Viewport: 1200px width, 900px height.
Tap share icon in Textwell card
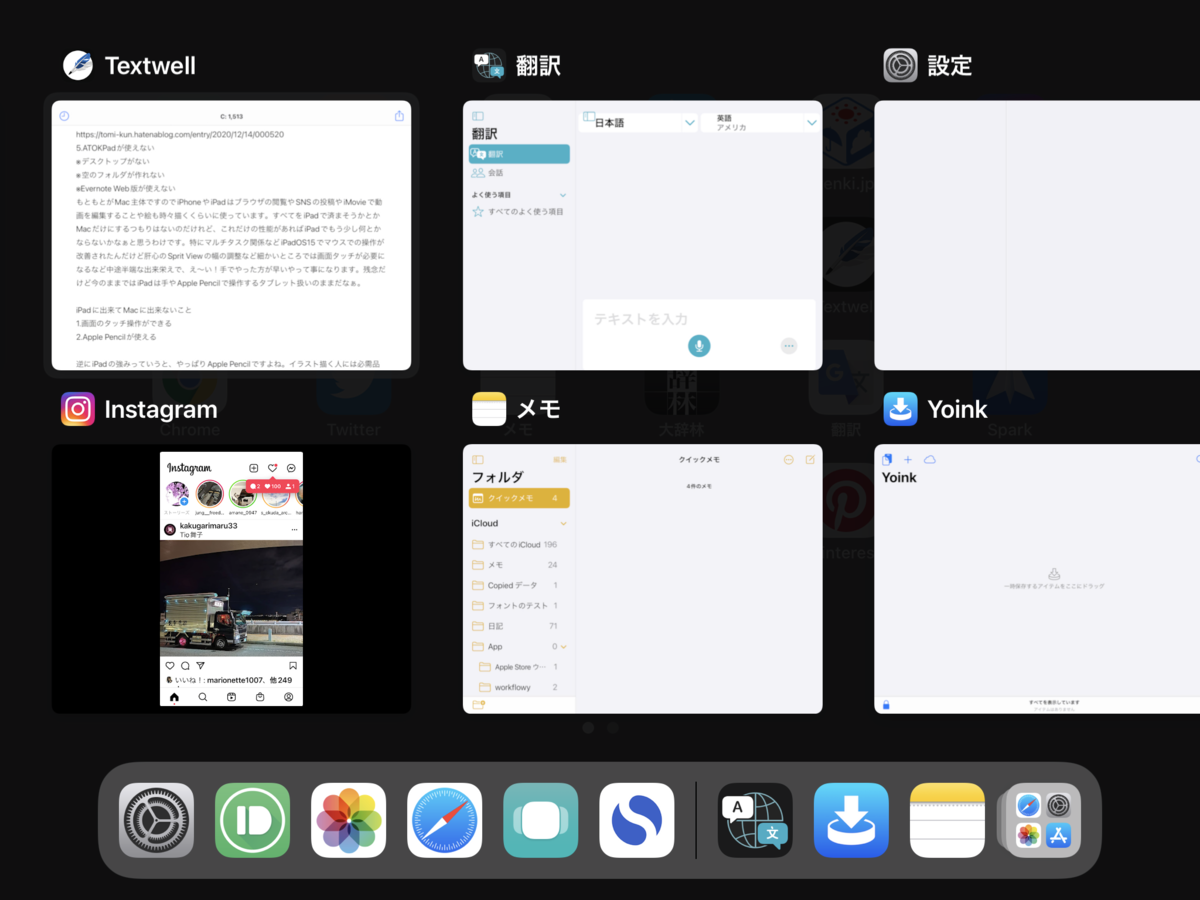[400, 116]
